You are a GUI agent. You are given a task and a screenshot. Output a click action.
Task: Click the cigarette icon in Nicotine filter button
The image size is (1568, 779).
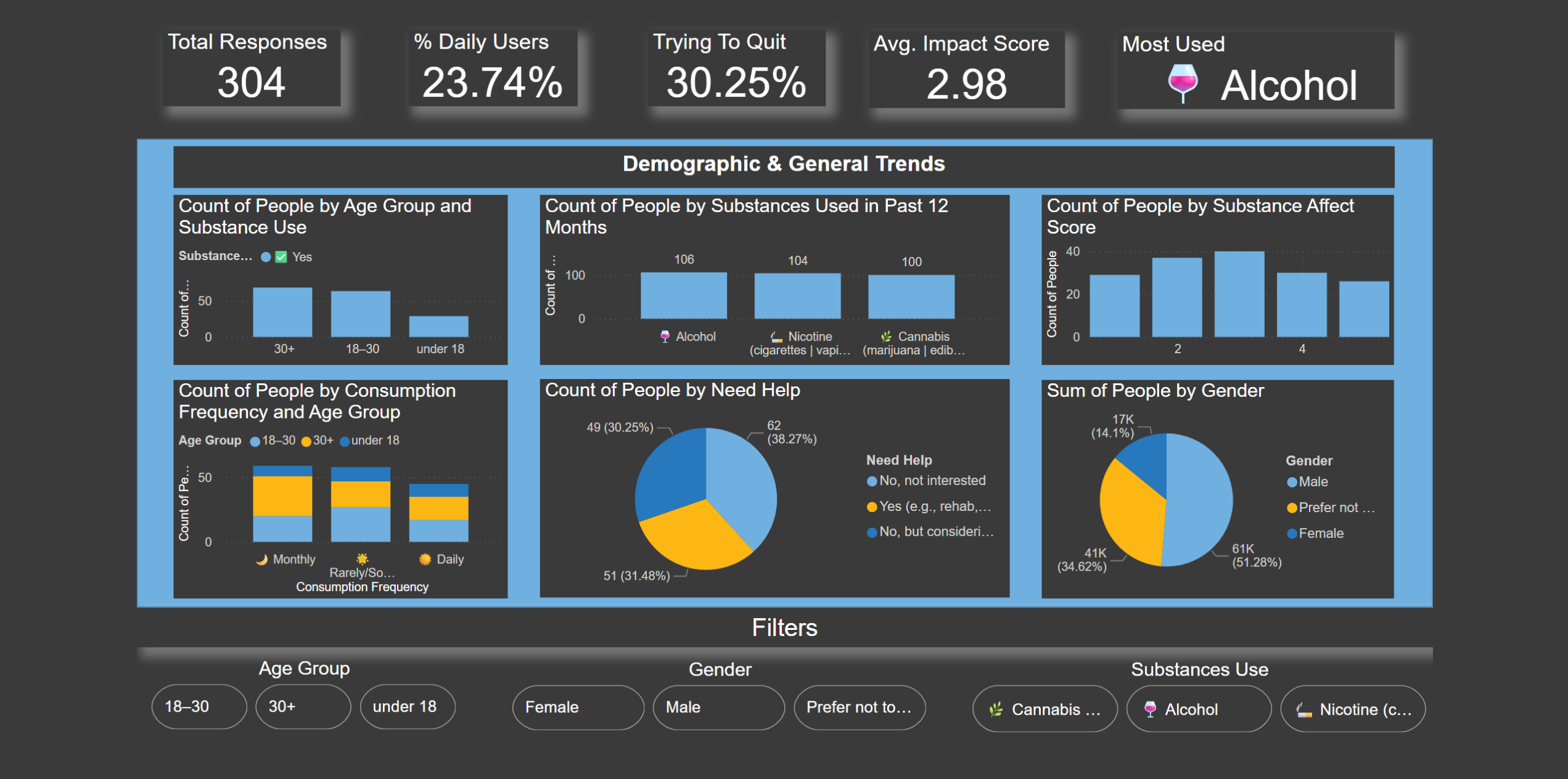(1303, 710)
